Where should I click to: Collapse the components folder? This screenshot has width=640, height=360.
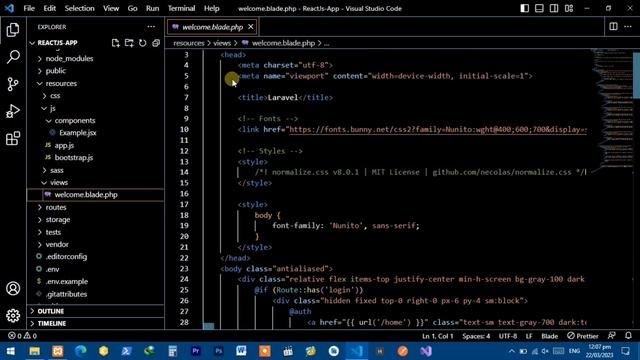pyautogui.click(x=96, y=120)
